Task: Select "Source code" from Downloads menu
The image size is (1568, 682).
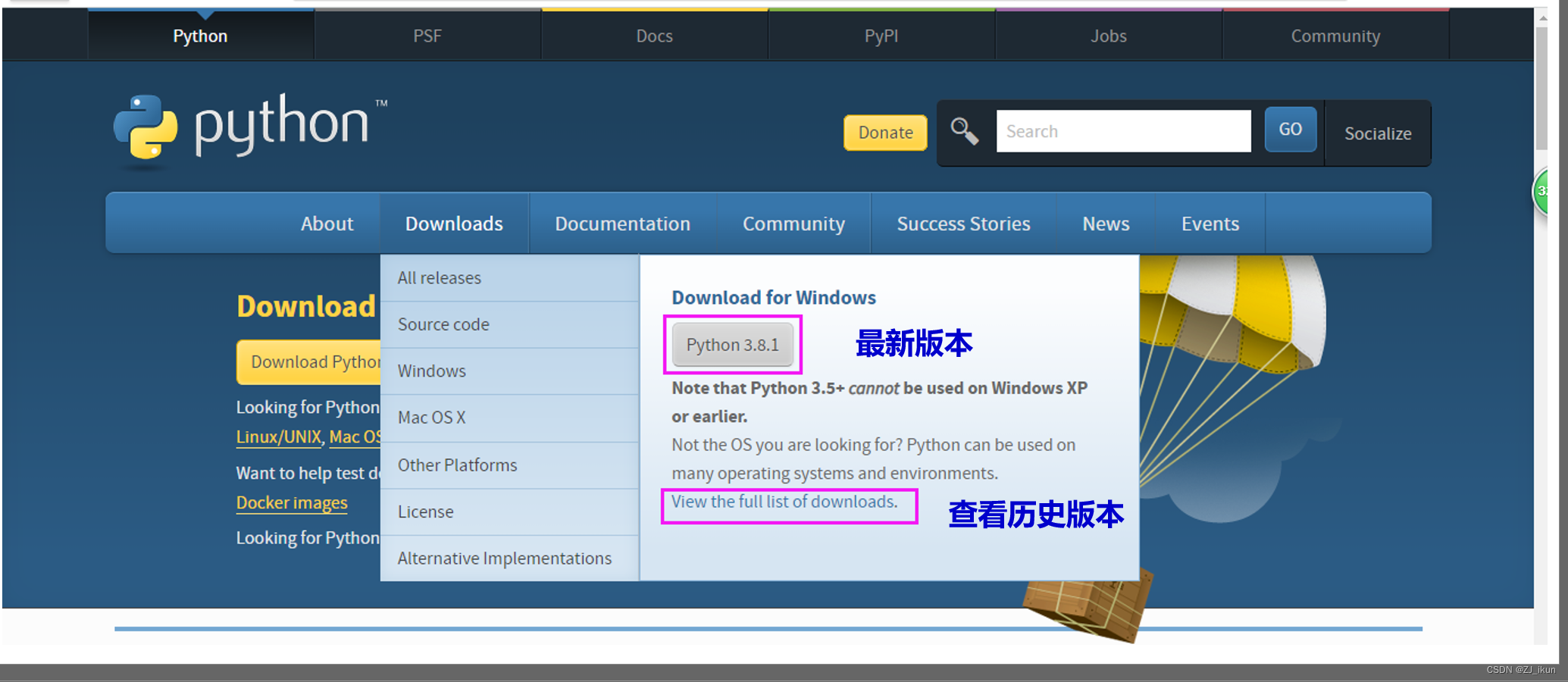Action: coord(443,324)
